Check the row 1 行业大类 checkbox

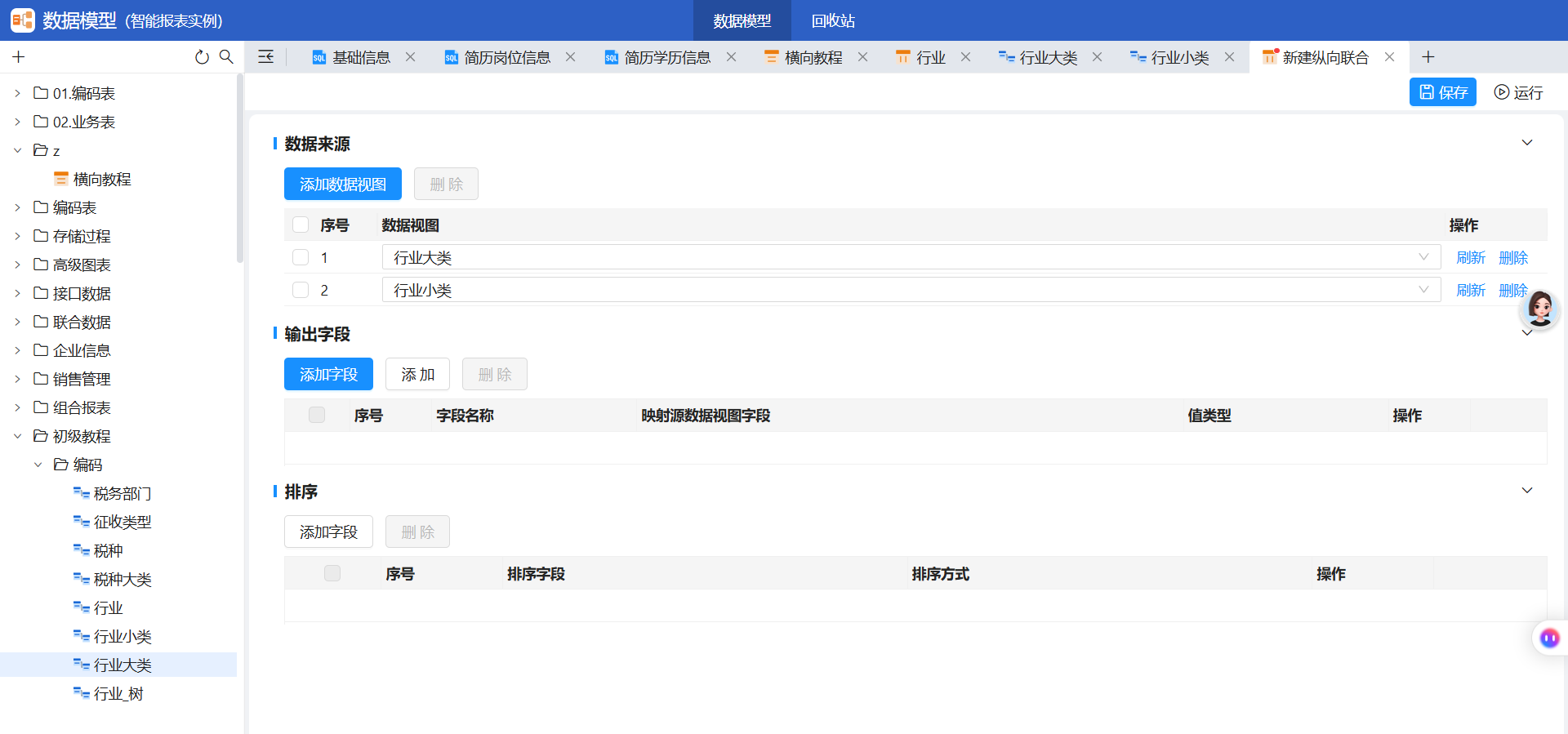tap(301, 257)
